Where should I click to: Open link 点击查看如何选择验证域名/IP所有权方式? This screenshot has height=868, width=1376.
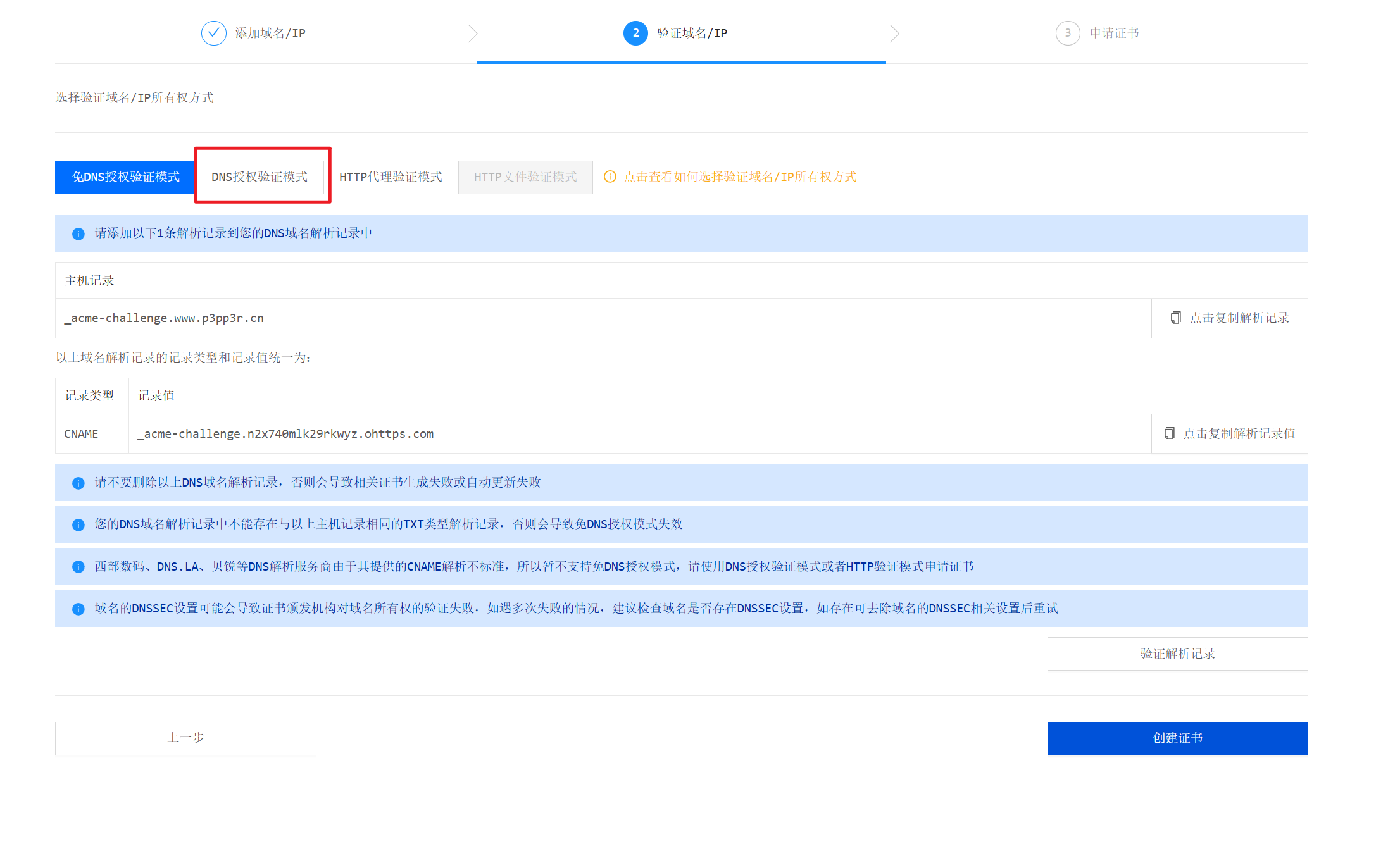point(739,177)
